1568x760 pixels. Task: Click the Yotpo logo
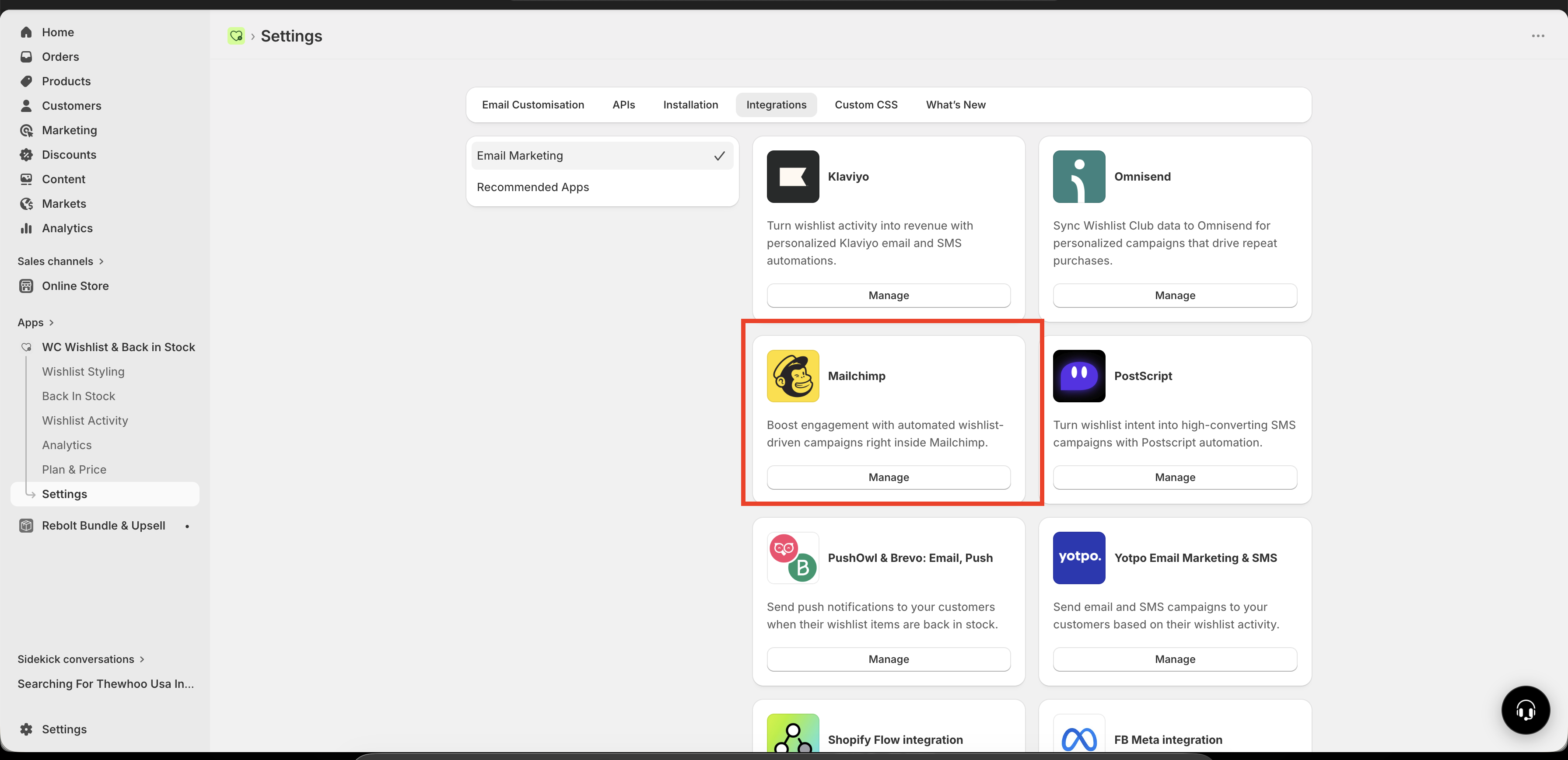point(1079,558)
